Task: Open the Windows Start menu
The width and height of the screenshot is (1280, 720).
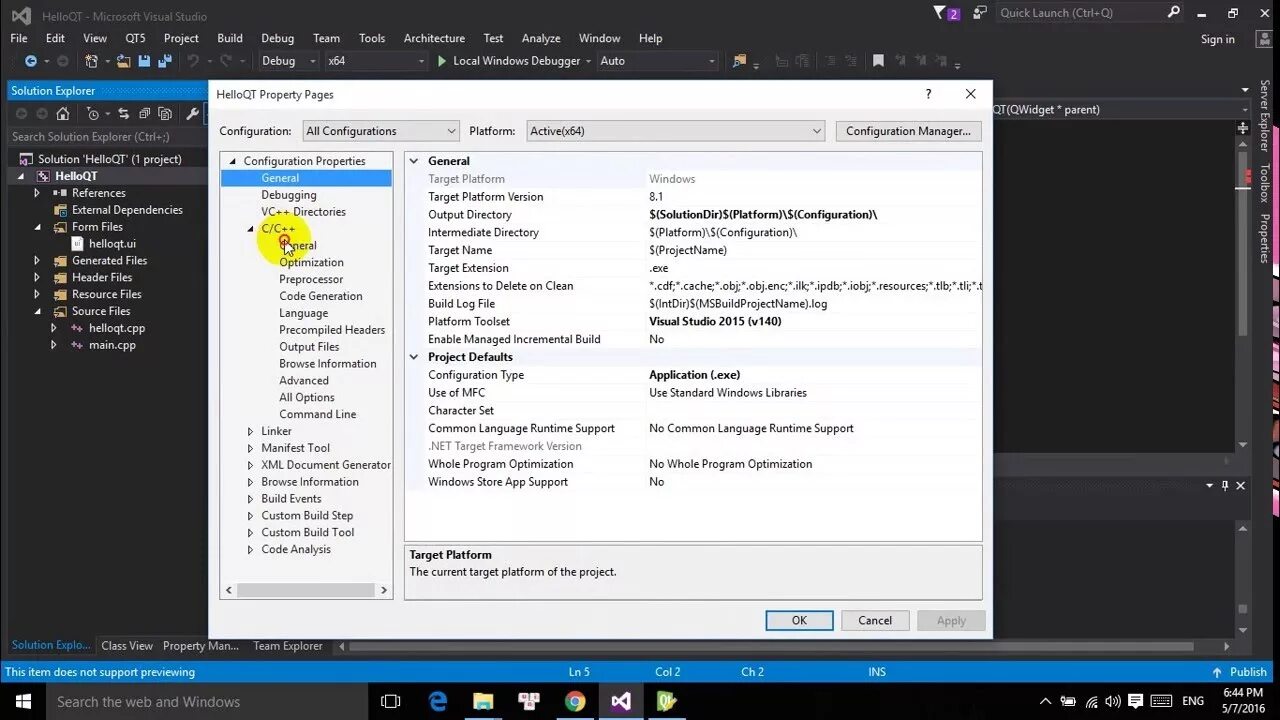Action: point(23,701)
